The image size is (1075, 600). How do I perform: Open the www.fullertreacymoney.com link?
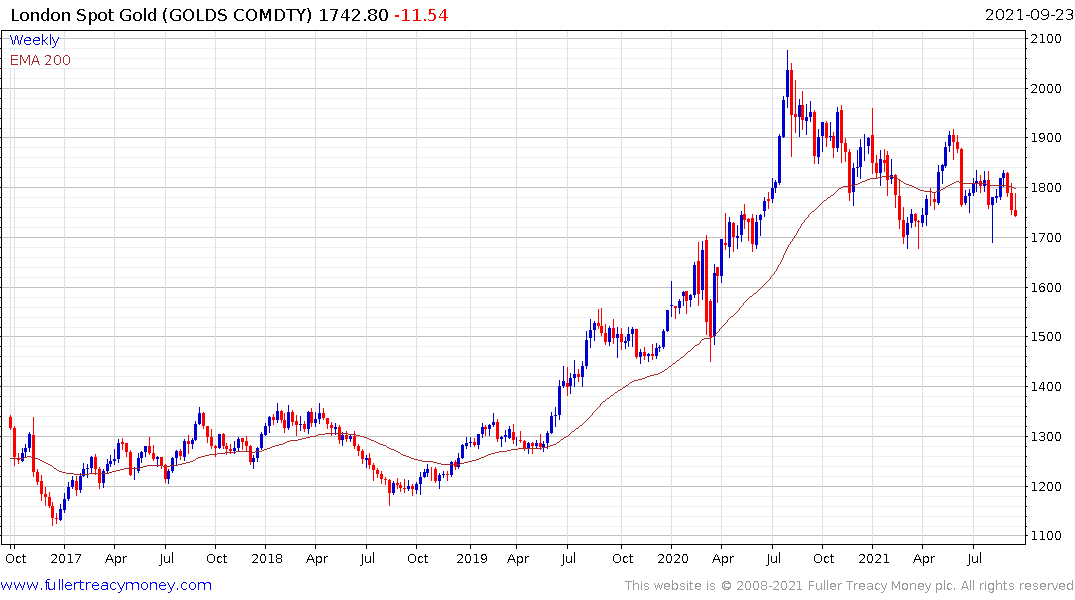(x=106, y=585)
